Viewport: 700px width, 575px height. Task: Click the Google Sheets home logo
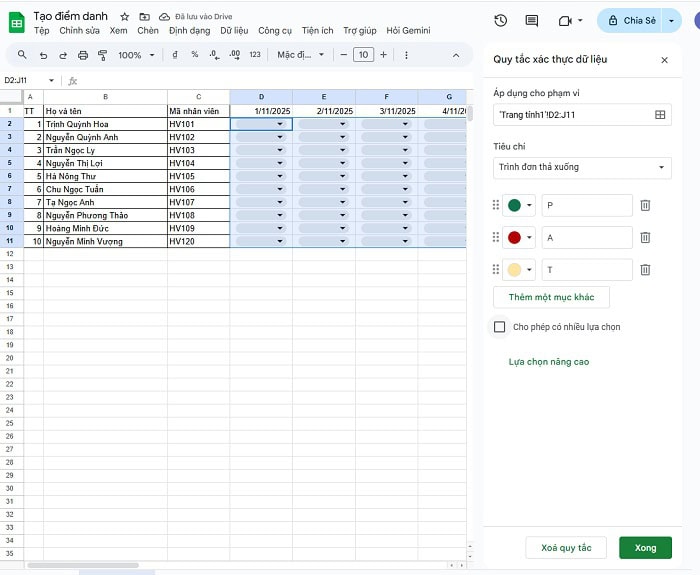[17, 23]
